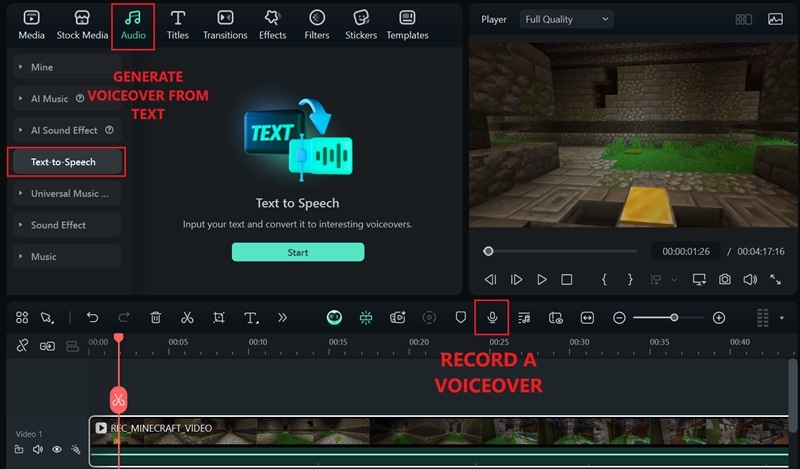Screen dimensions: 800x469
Task: Expand the Mine category
Action: 67,67
